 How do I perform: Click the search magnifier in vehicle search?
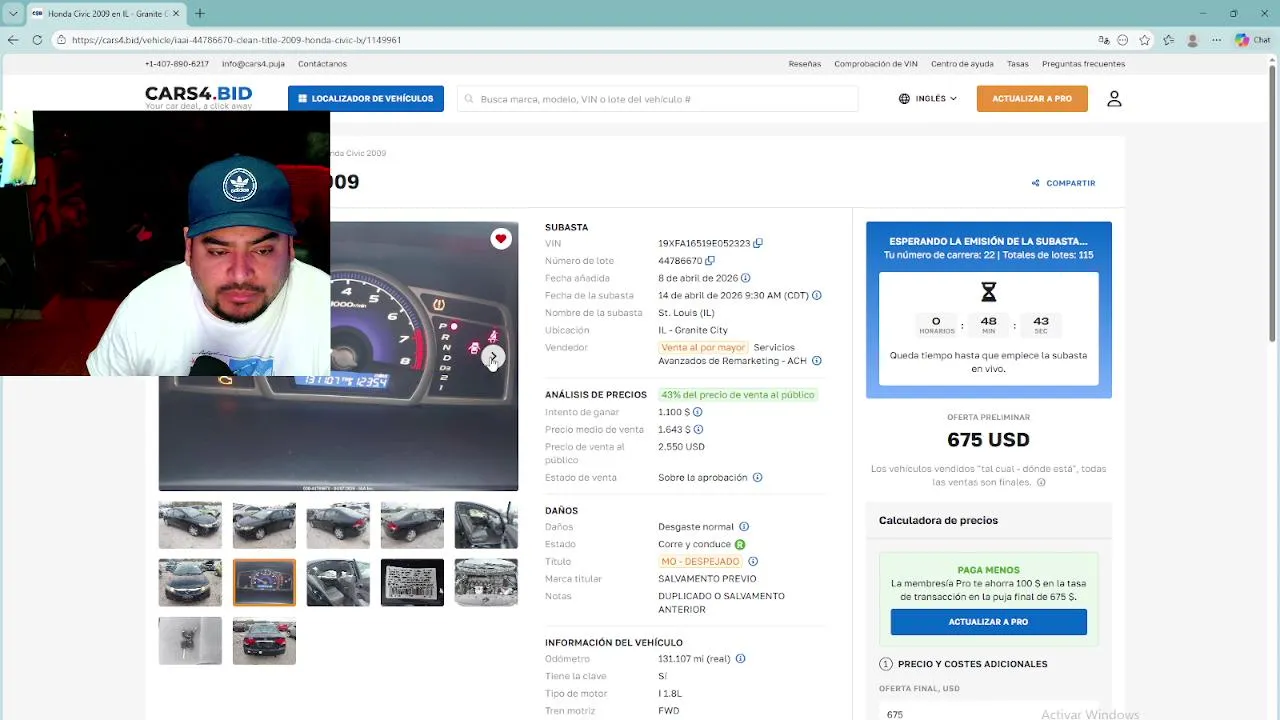coord(469,99)
